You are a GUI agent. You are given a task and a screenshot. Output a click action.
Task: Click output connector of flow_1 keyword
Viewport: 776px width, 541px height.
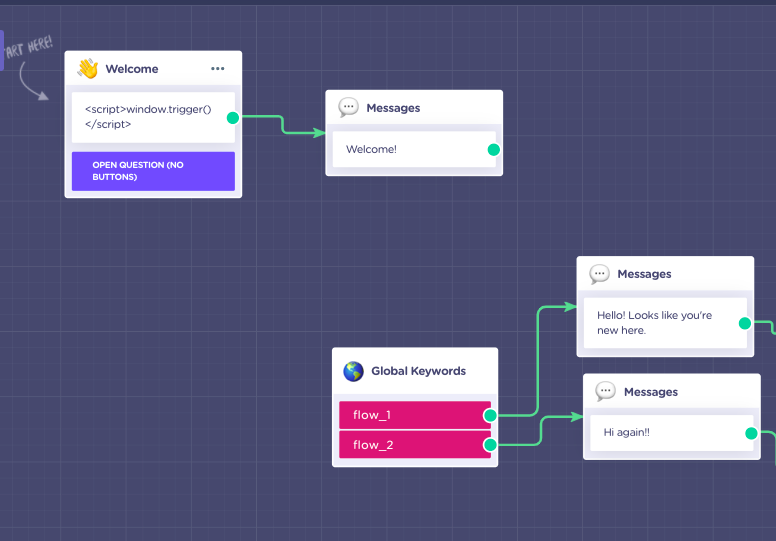(490, 415)
